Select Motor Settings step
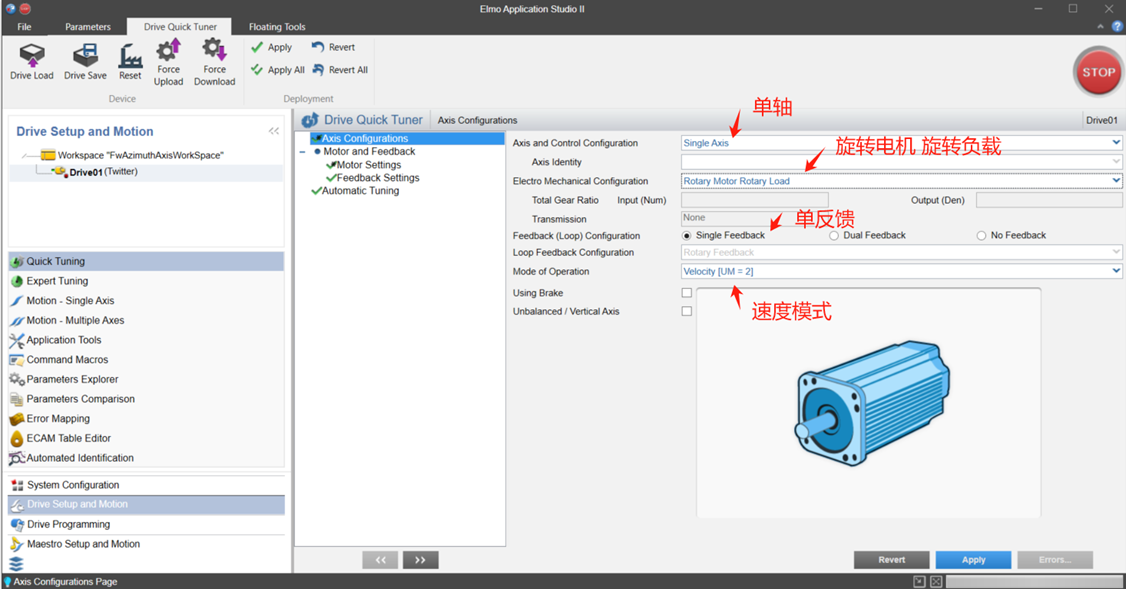Viewport: 1126px width, 589px height. click(x=363, y=164)
